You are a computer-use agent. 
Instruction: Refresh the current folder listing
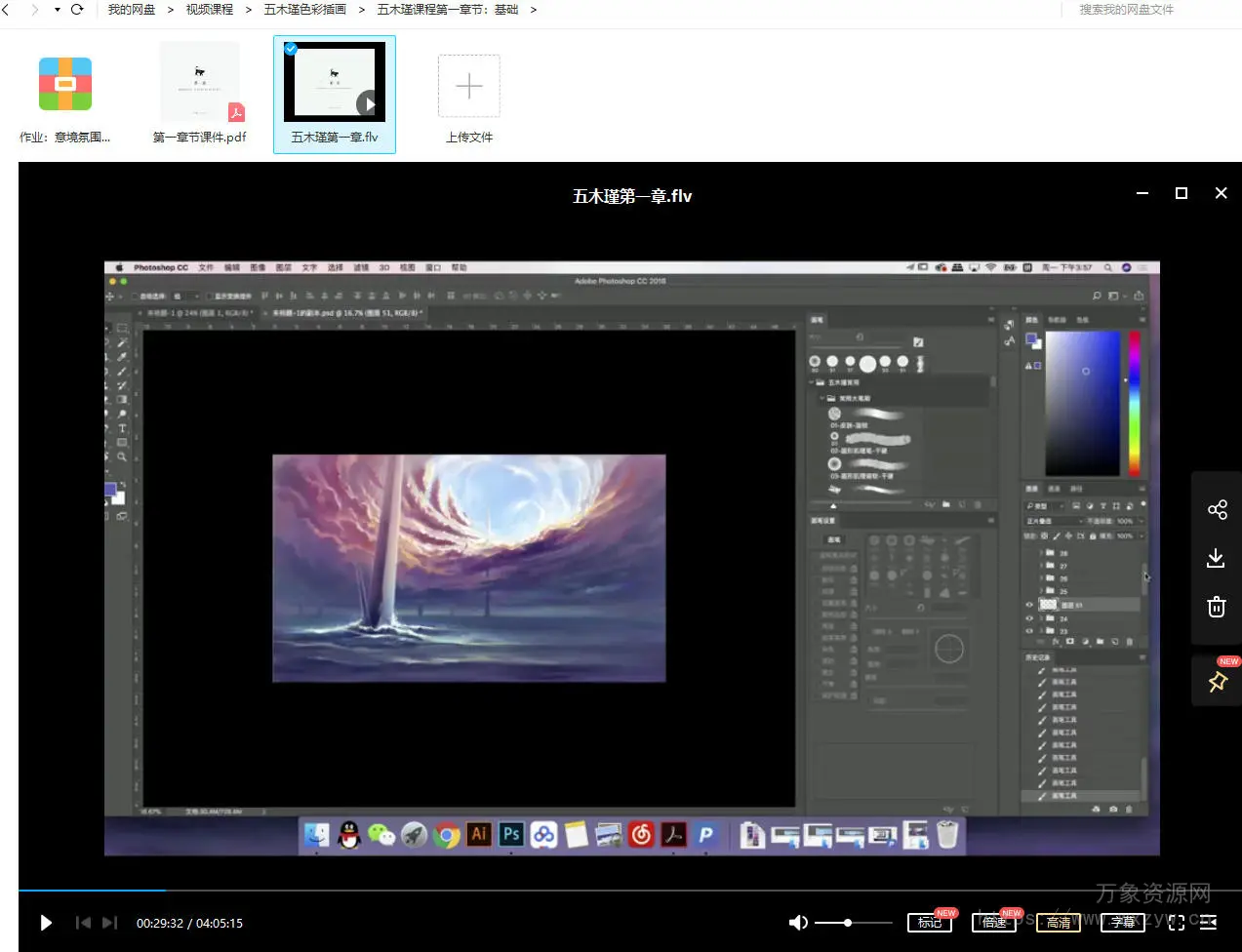point(77,10)
